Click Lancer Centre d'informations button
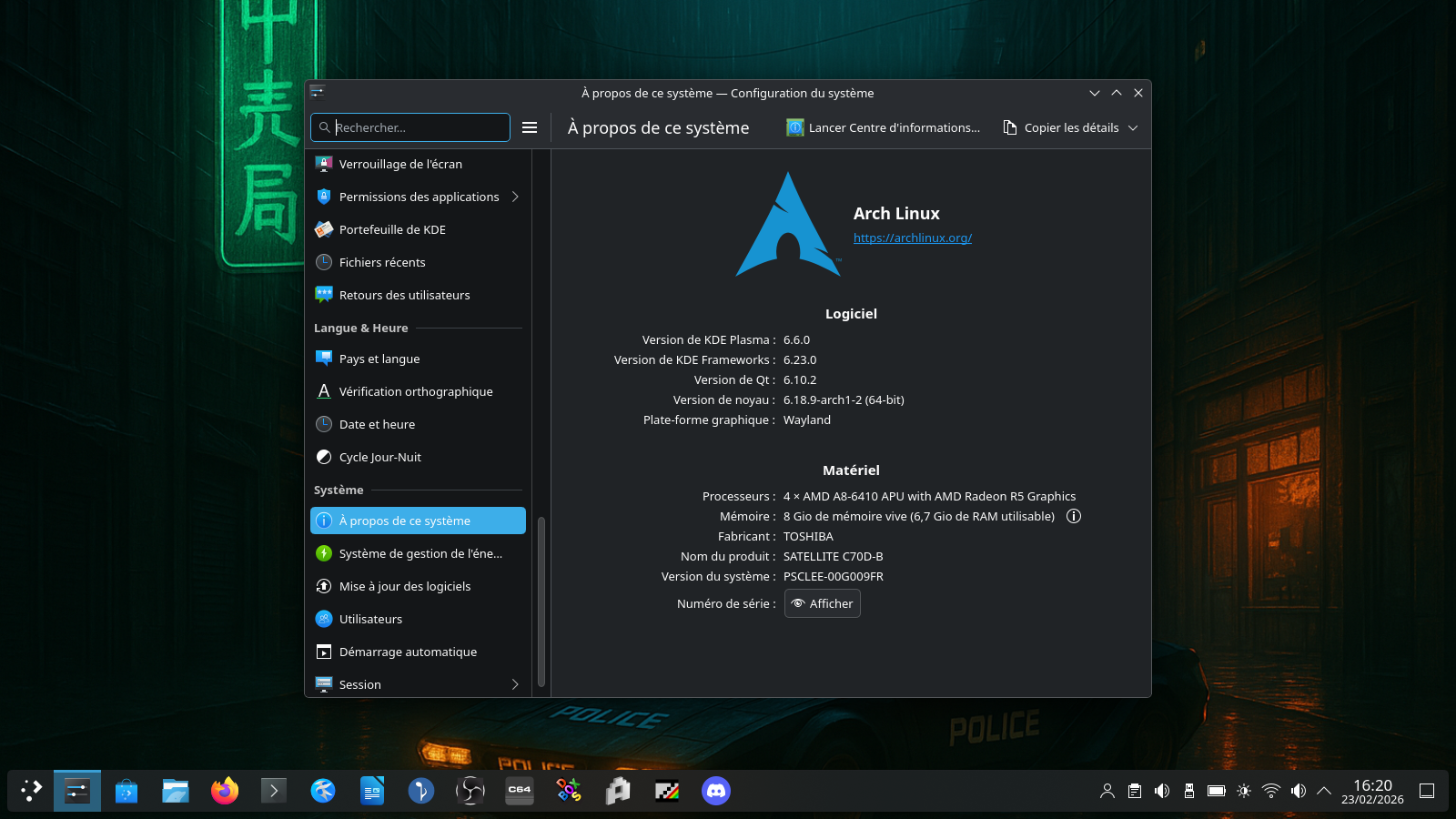The width and height of the screenshot is (1456, 819). coord(884,127)
